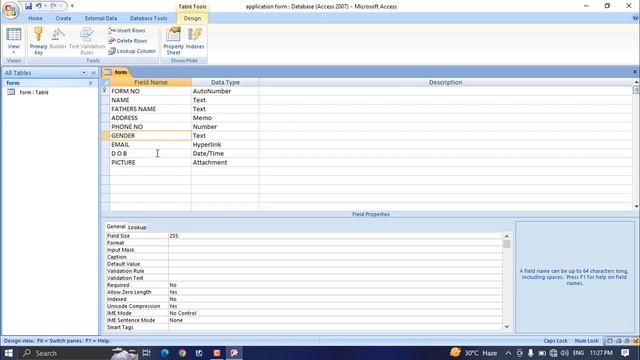Redo the last action

click(x=53, y=6)
